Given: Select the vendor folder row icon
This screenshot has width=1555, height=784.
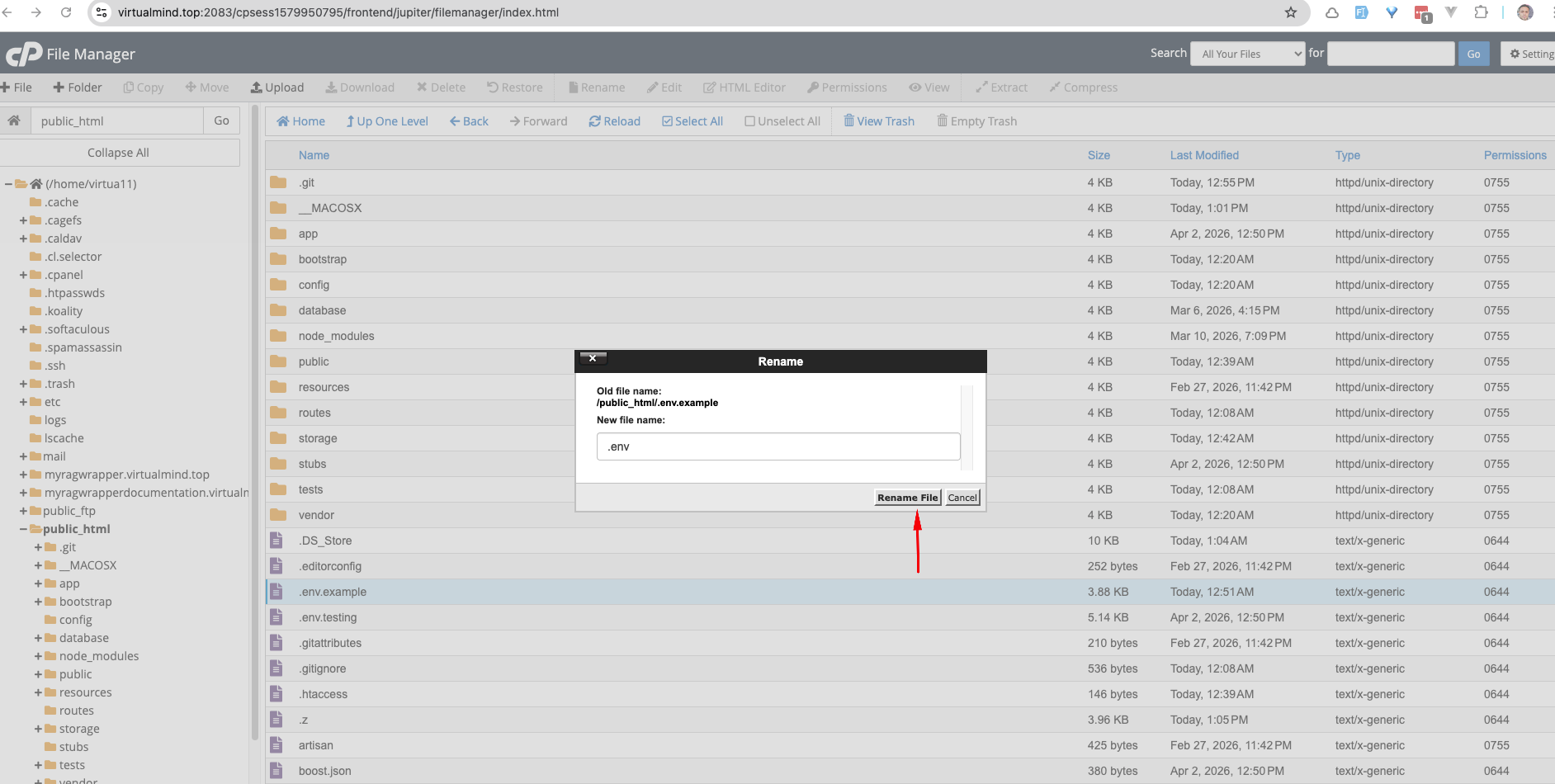Looking at the screenshot, I should tap(278, 515).
